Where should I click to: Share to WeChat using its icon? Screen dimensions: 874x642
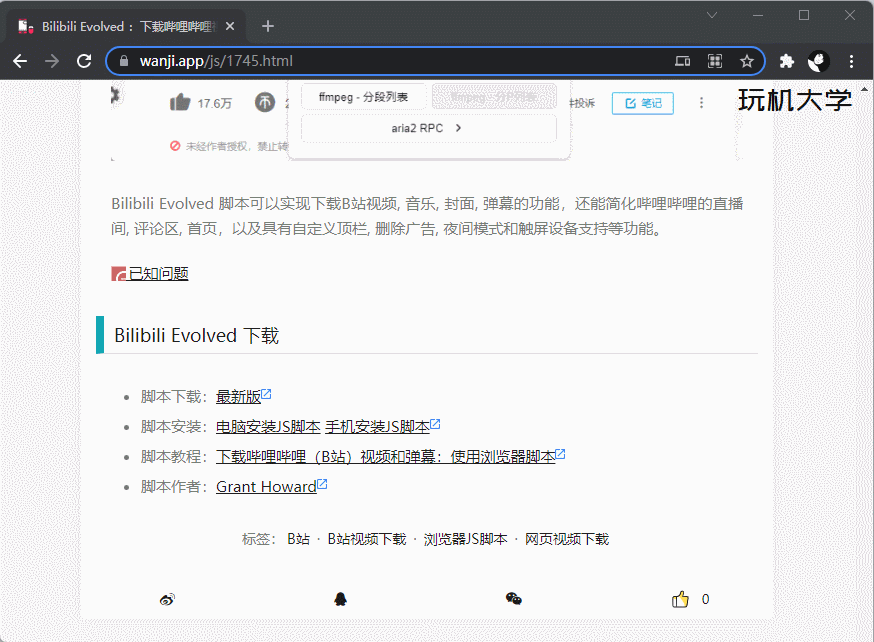(513, 599)
